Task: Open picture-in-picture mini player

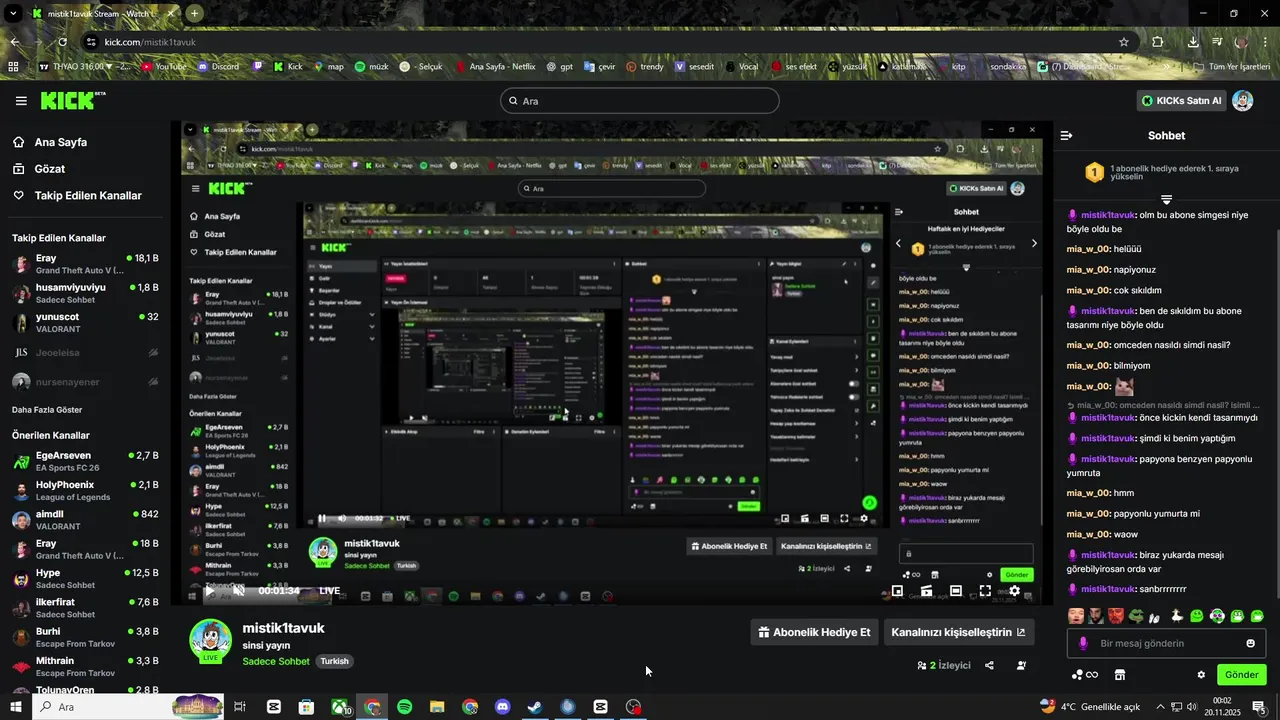Action: tap(897, 591)
